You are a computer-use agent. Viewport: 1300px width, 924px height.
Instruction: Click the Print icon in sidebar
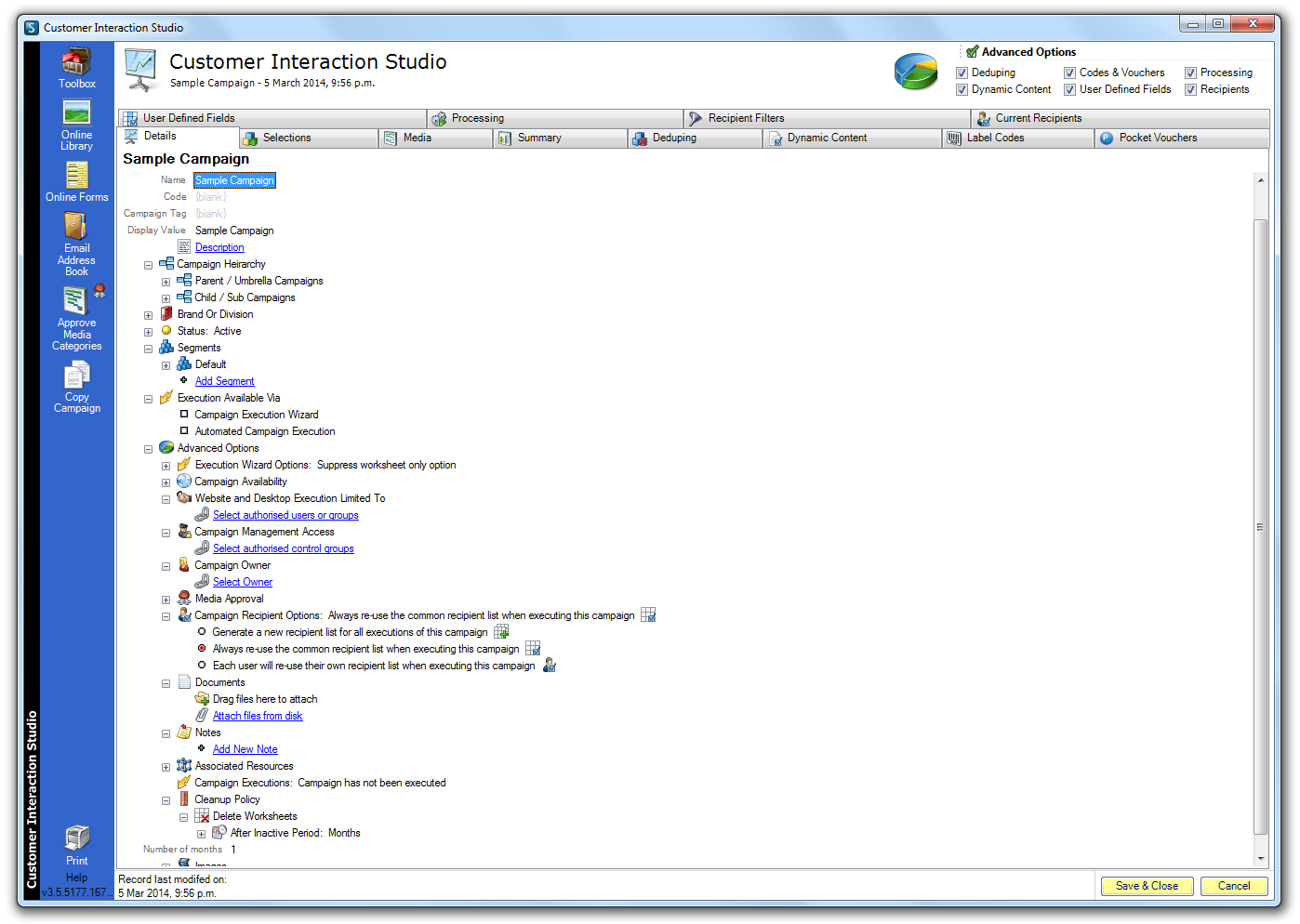pyautogui.click(x=77, y=838)
